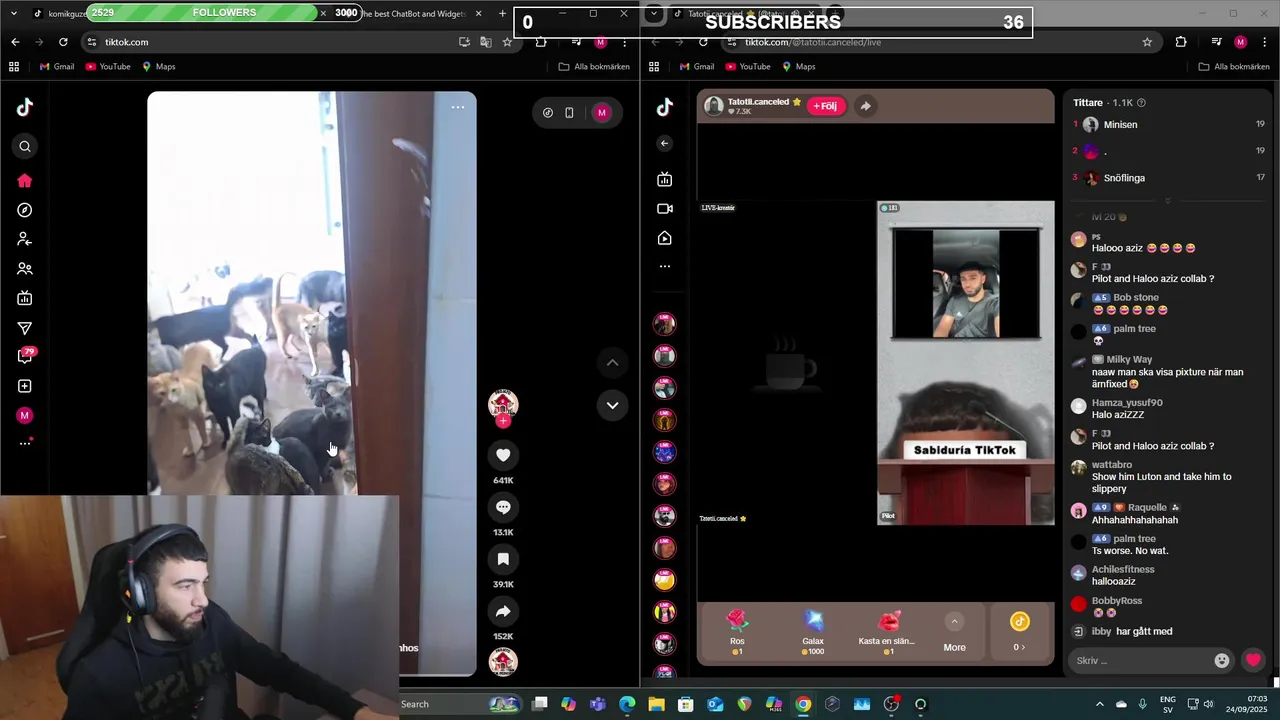
Task: Go to previous video with up arrow
Action: (612, 362)
